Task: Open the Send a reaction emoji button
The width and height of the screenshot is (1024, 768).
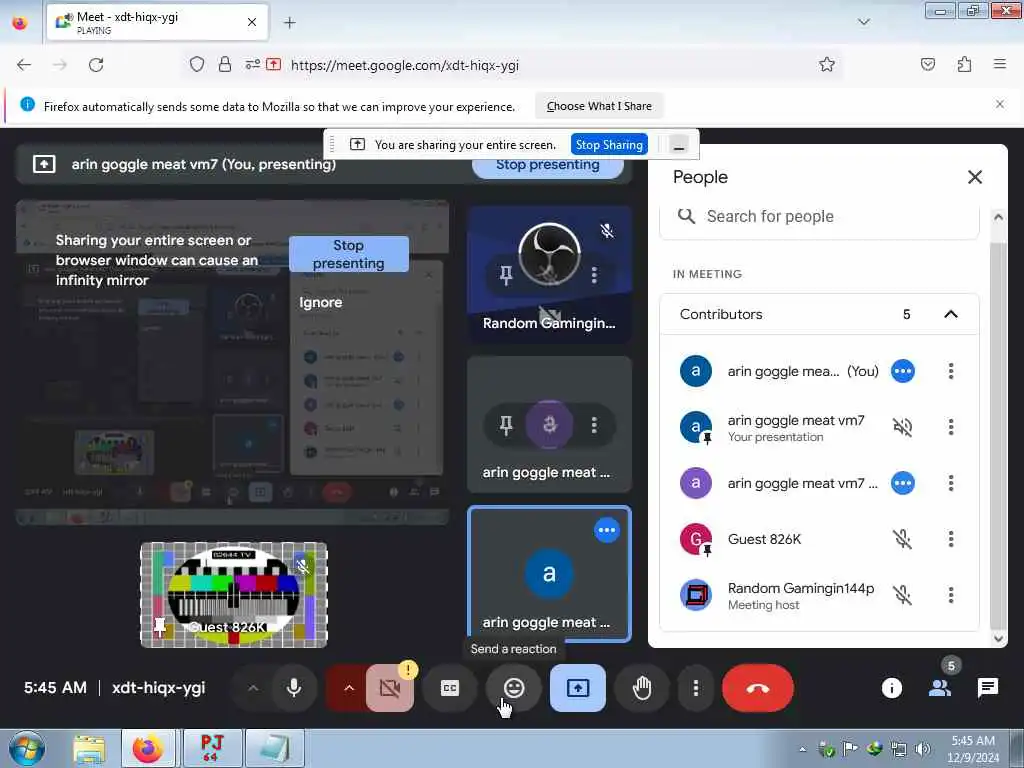Action: (514, 688)
